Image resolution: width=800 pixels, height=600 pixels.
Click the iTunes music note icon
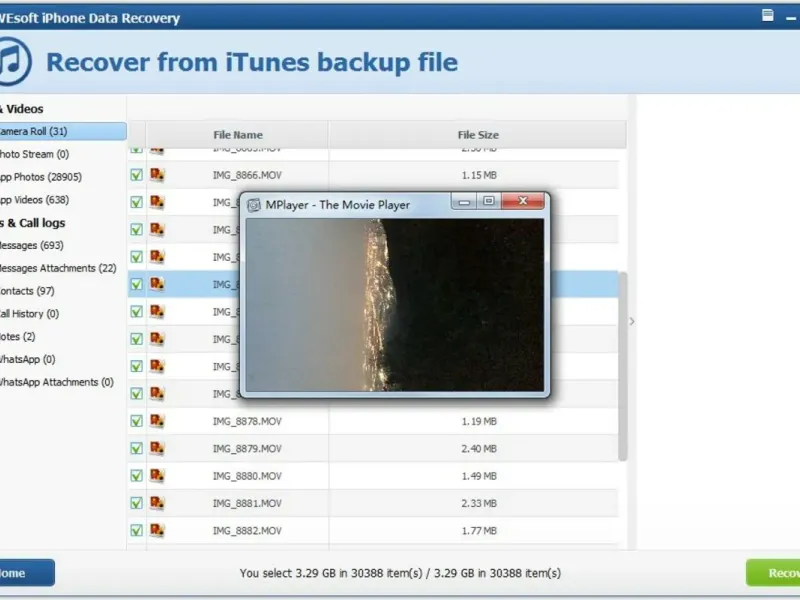(14, 61)
